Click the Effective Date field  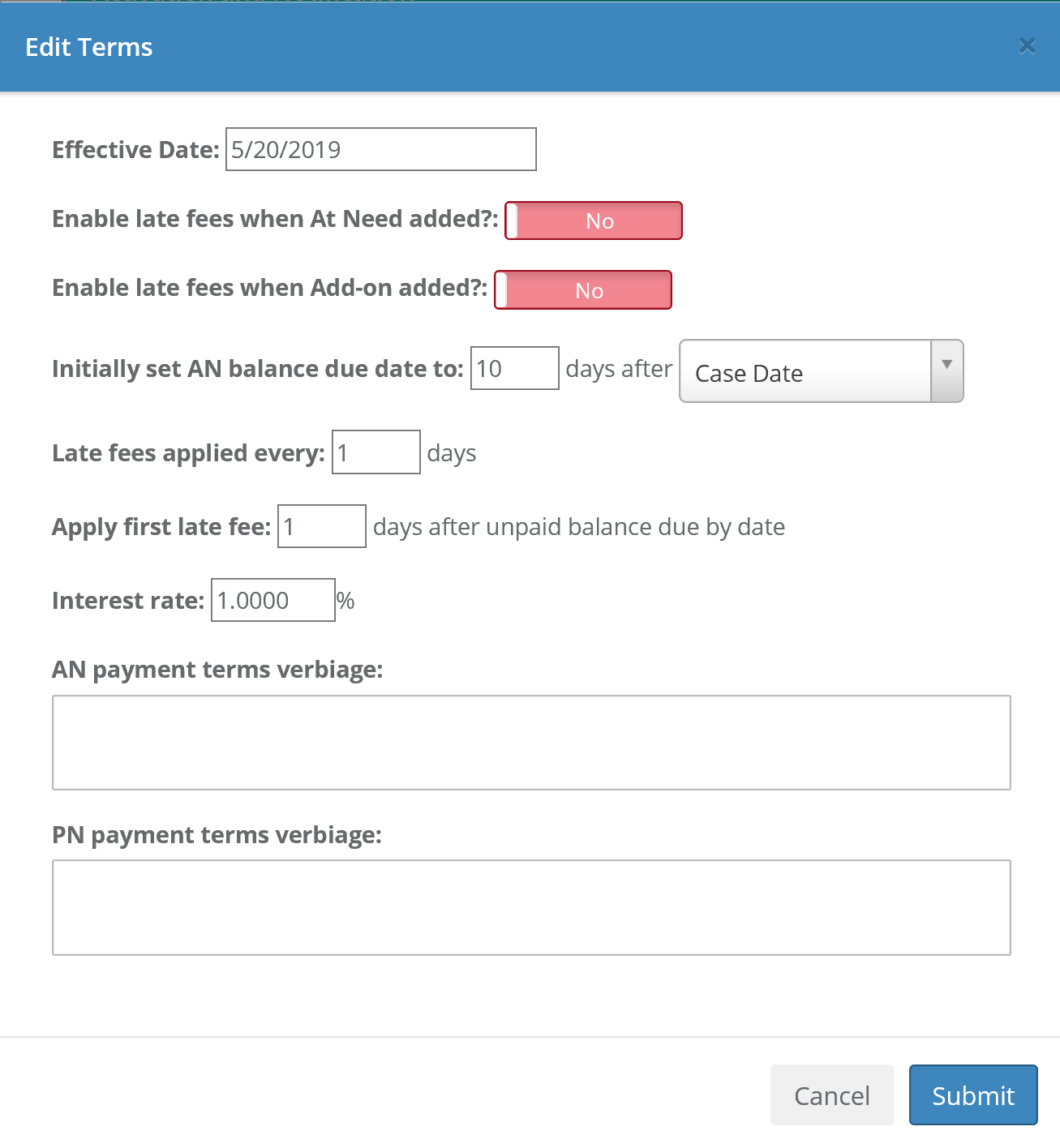[x=380, y=149]
